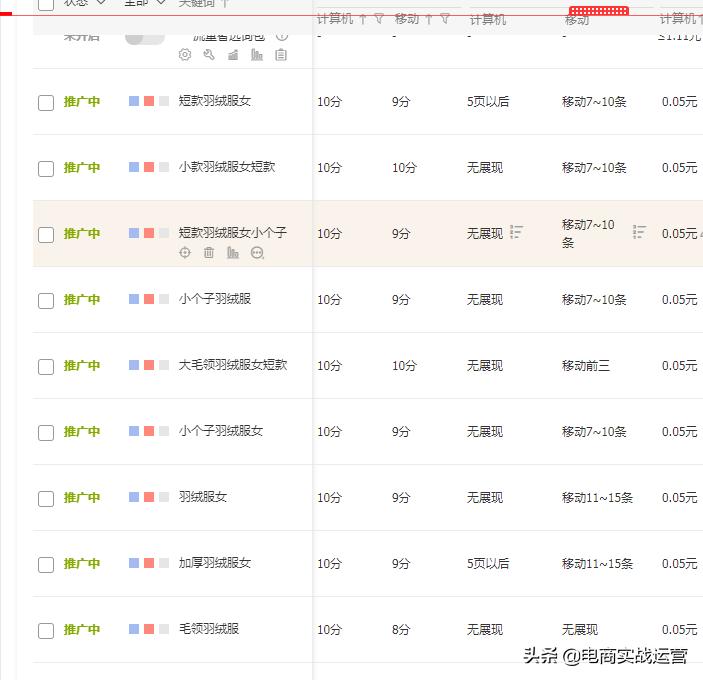Tick the checkbox for 小款羽绒服女短款
Image resolution: width=703 pixels, height=680 pixels.
pyautogui.click(x=46, y=169)
